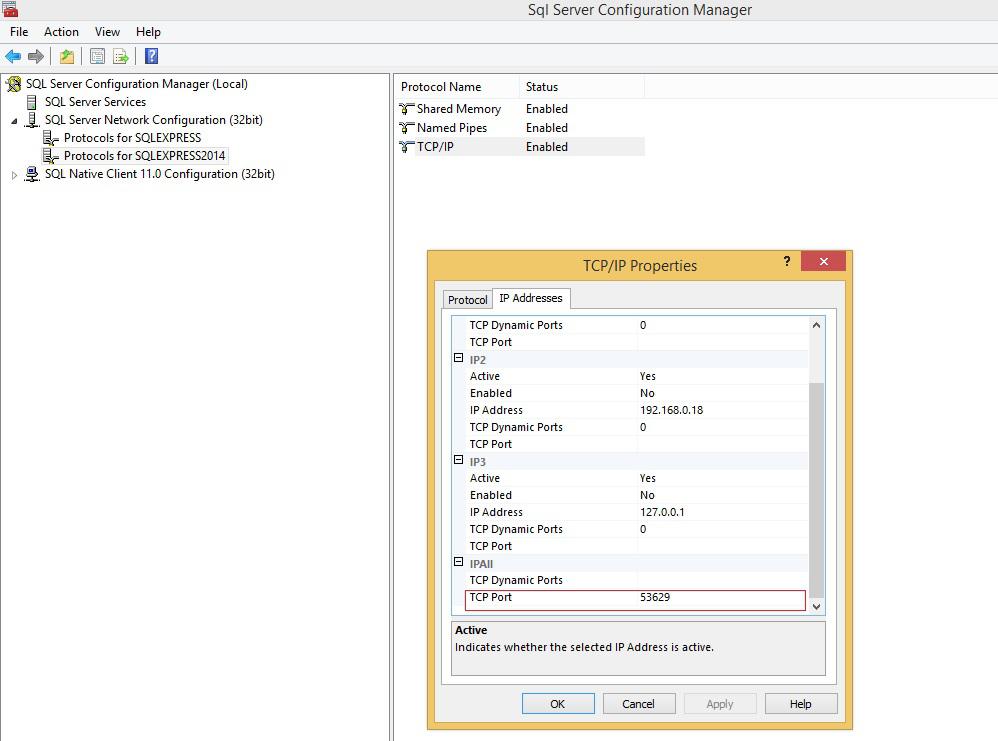Select Protocols for SQLEXPRESS2014 tree item

point(144,155)
